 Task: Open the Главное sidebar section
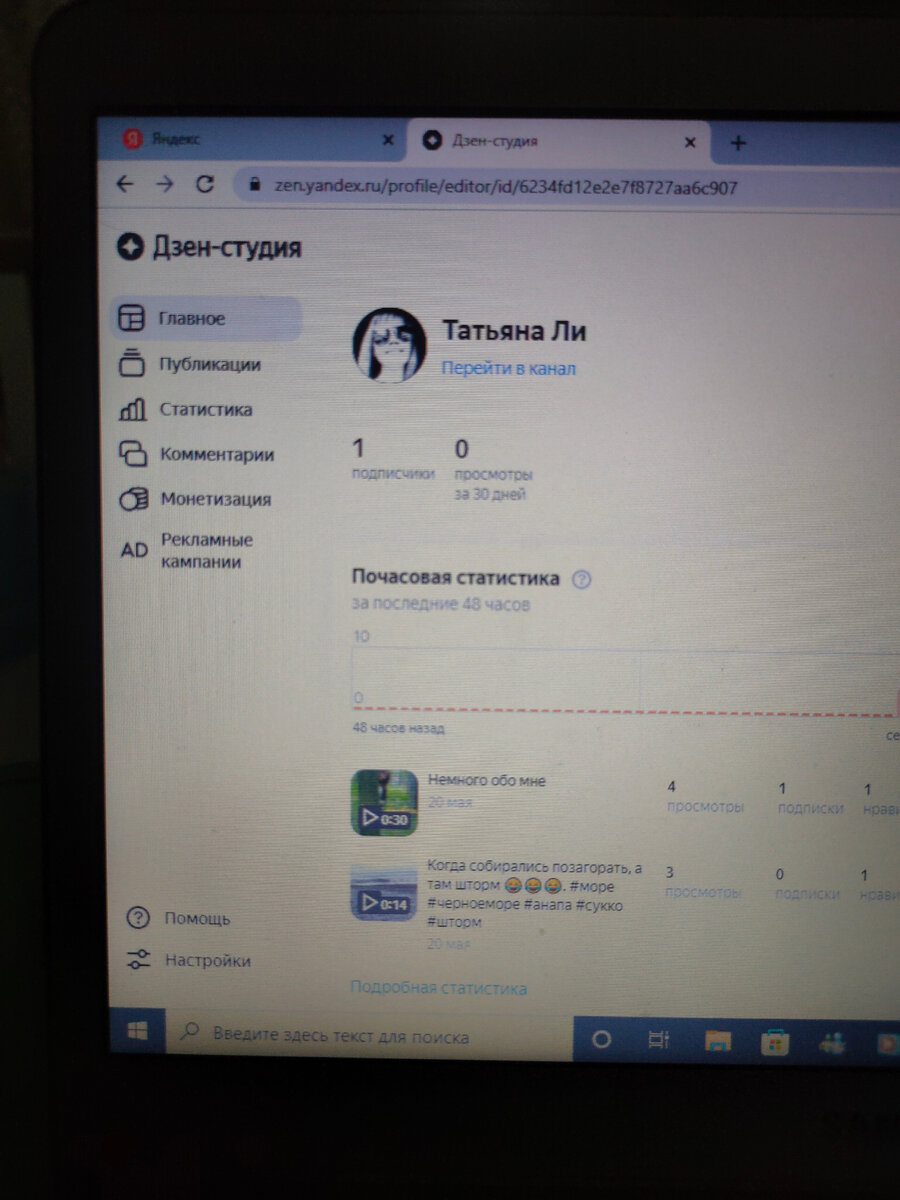[x=207, y=319]
